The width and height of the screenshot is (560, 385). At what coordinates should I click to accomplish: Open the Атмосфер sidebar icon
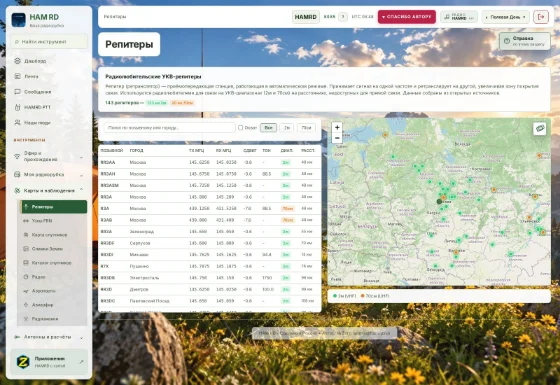tap(26, 305)
